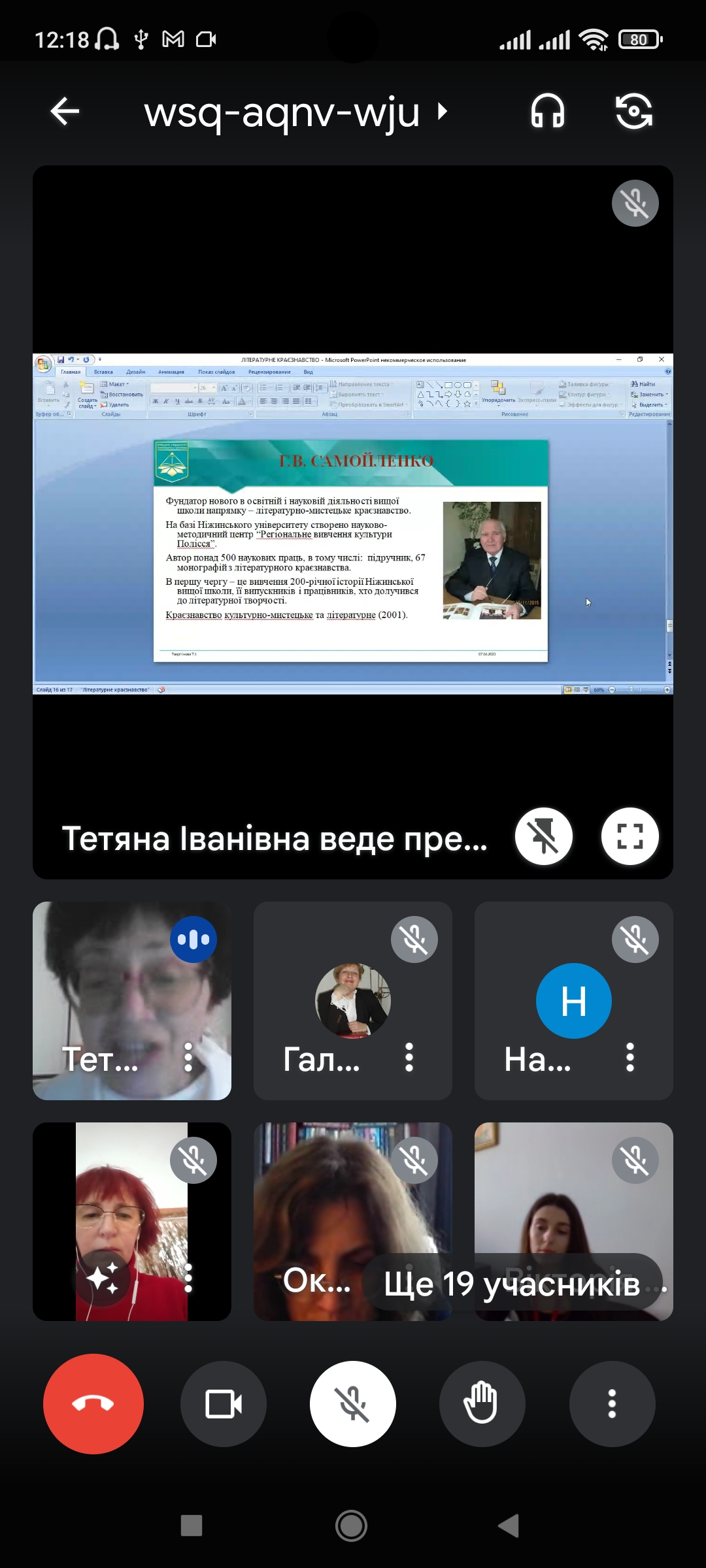This screenshot has height=1568, width=706.
Task: Open options menu for participant На...
Action: click(630, 1057)
